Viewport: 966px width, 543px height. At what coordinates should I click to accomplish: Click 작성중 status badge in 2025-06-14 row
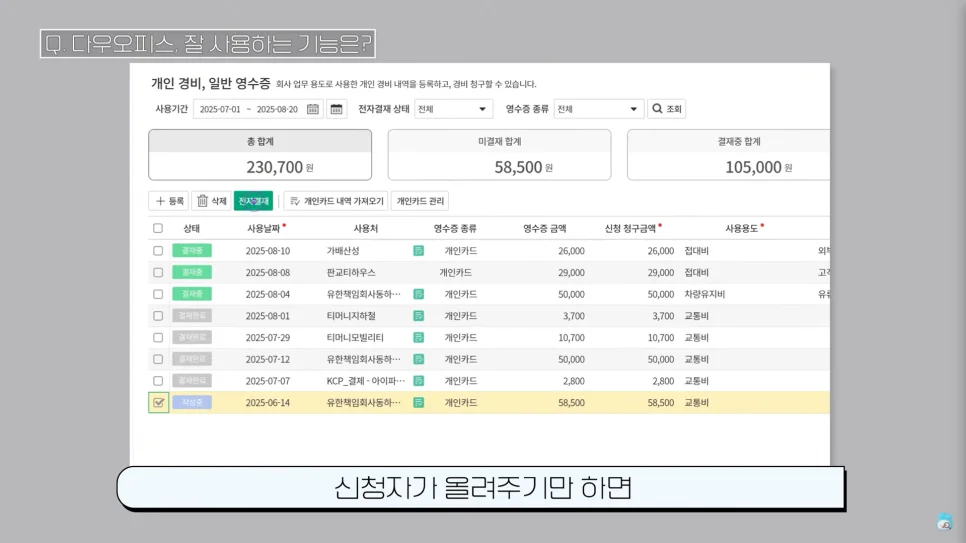coord(192,402)
